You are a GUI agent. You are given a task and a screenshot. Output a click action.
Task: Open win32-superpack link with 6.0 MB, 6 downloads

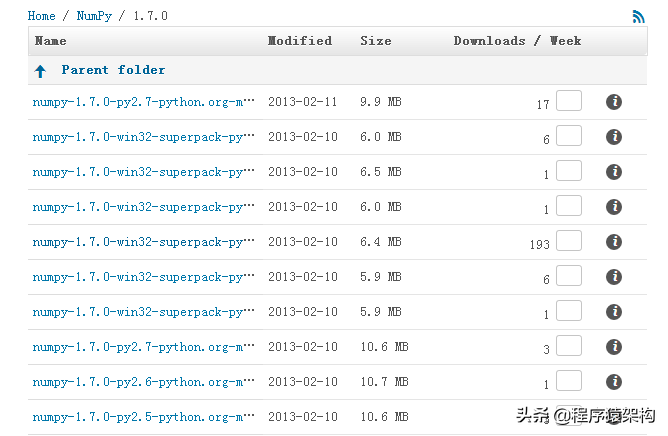click(144, 137)
